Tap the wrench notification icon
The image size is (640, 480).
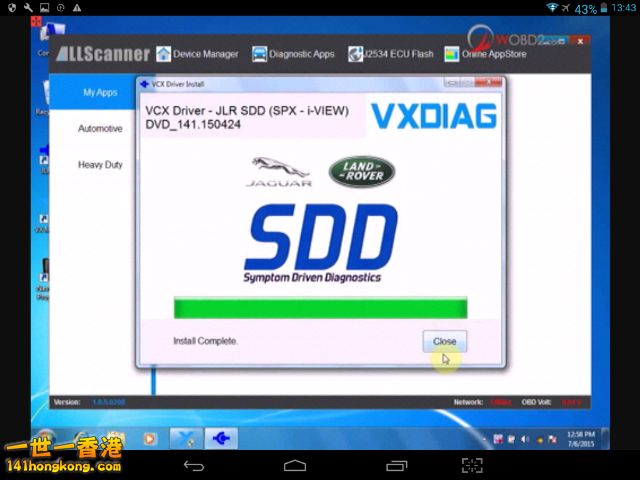click(28, 8)
